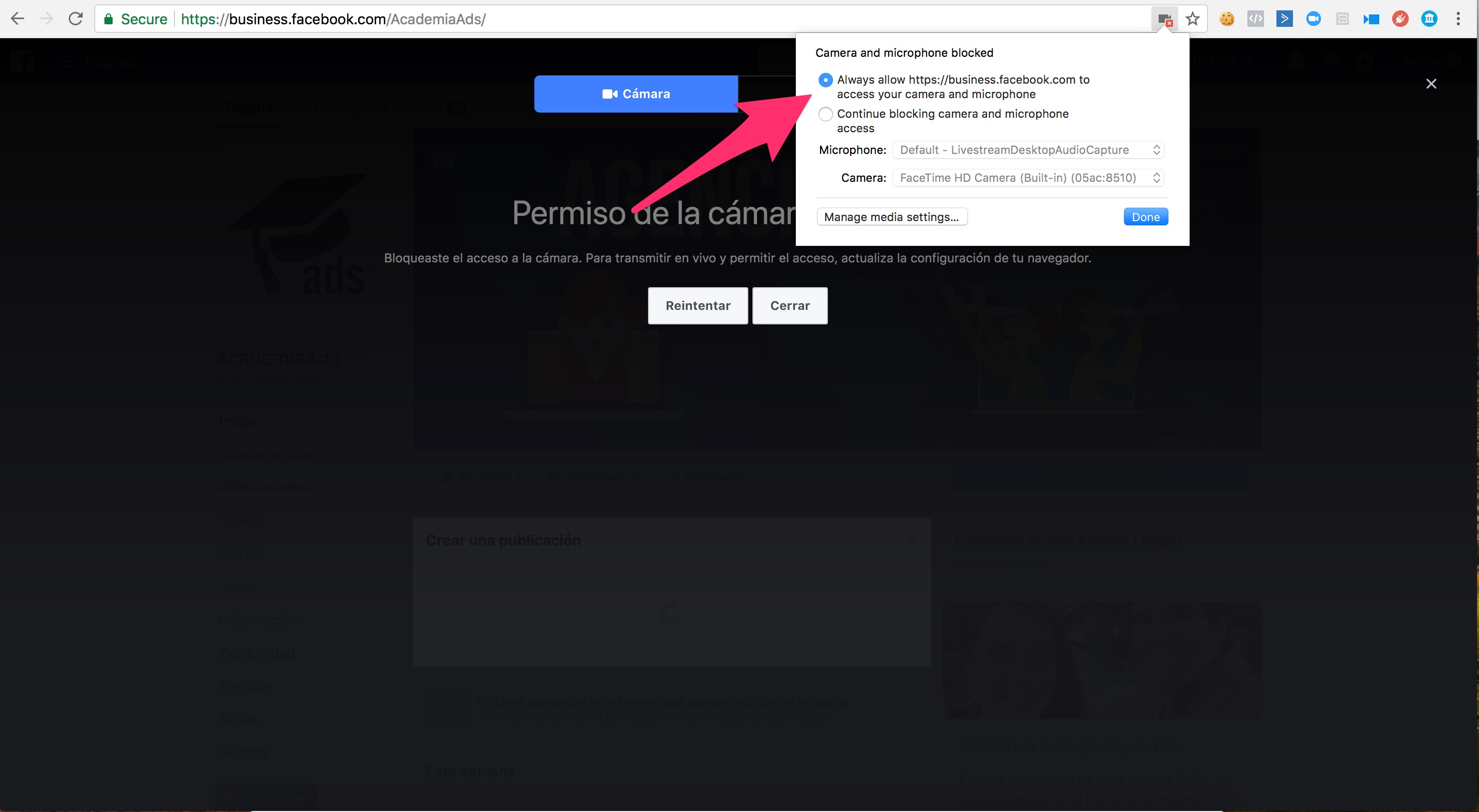
Task: Click the blocked camera icon in address bar
Action: pyautogui.click(x=1164, y=20)
